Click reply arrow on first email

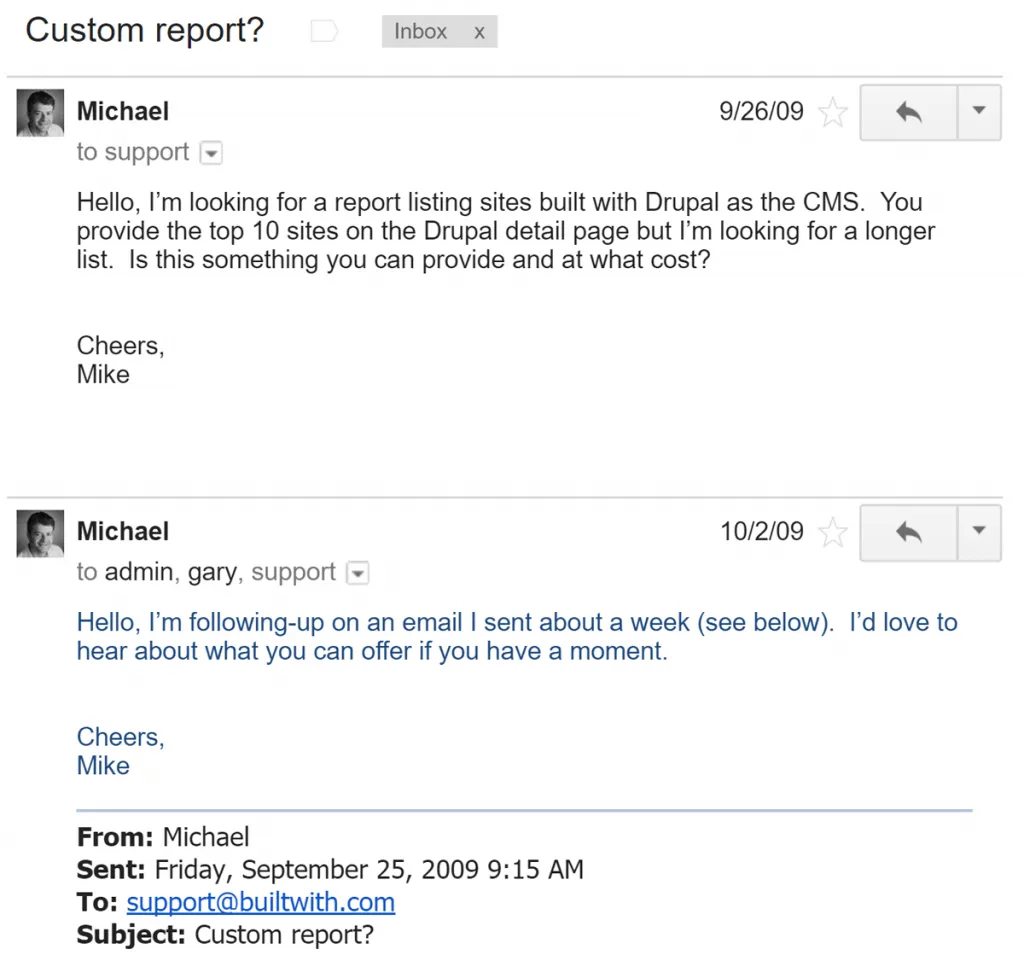coord(908,112)
